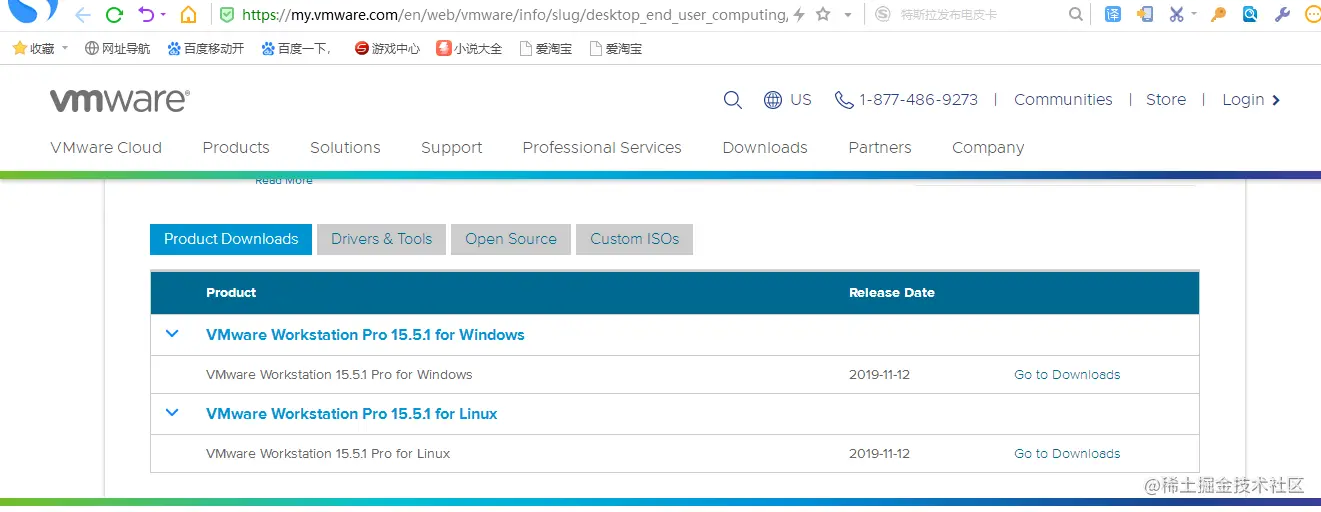
Task: Go to the browser home page icon
Action: tap(188, 15)
